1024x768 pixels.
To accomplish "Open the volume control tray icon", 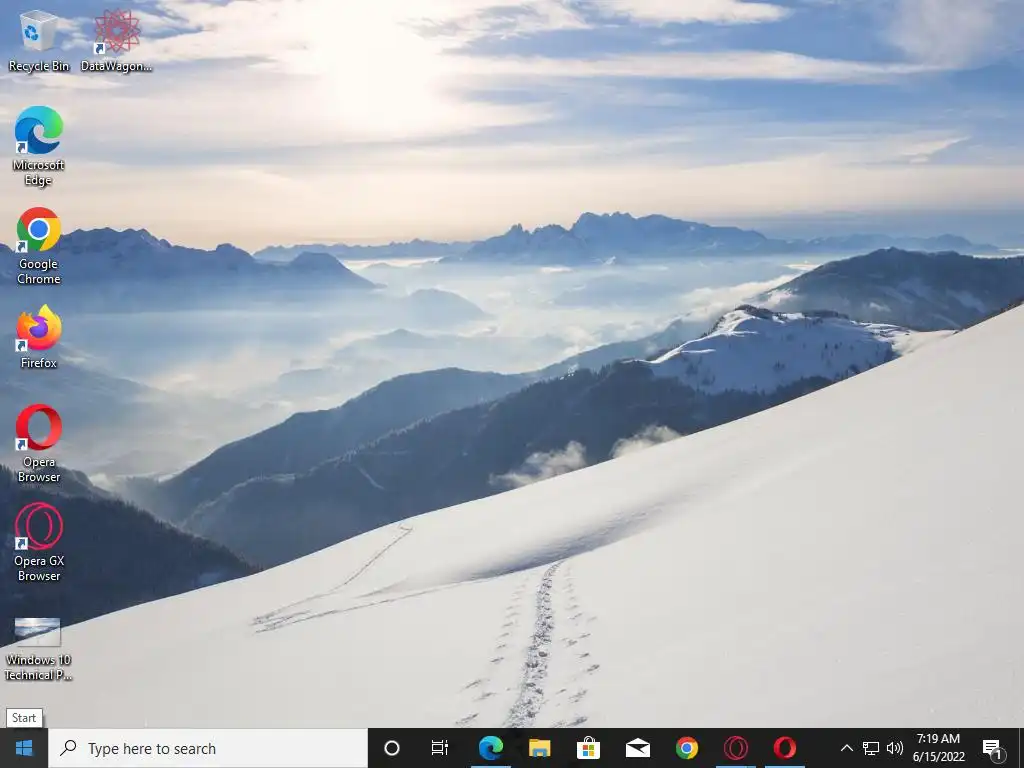I will point(895,748).
